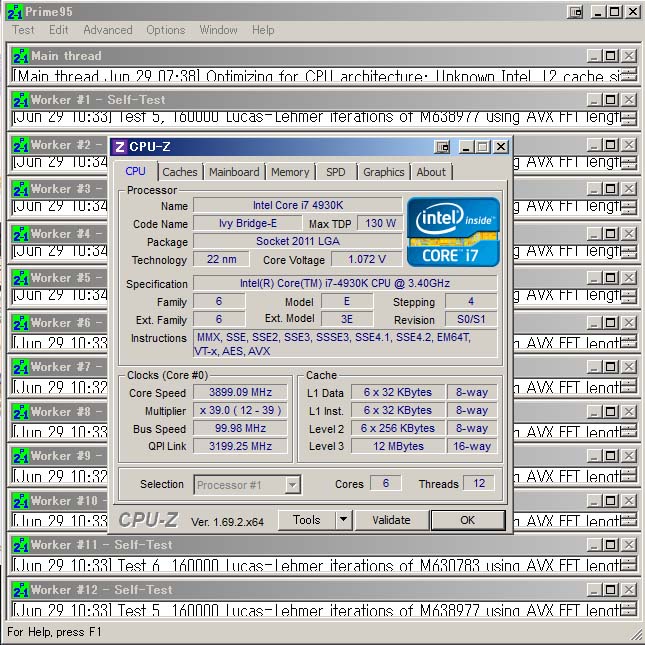Click the Main thread window icon
645x645 pixels.
click(20, 56)
